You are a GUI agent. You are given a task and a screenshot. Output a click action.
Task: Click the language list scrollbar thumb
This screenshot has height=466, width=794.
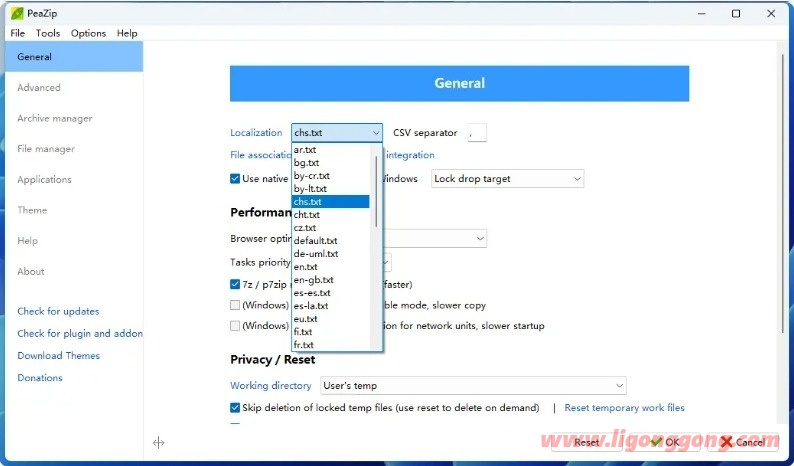pos(376,191)
